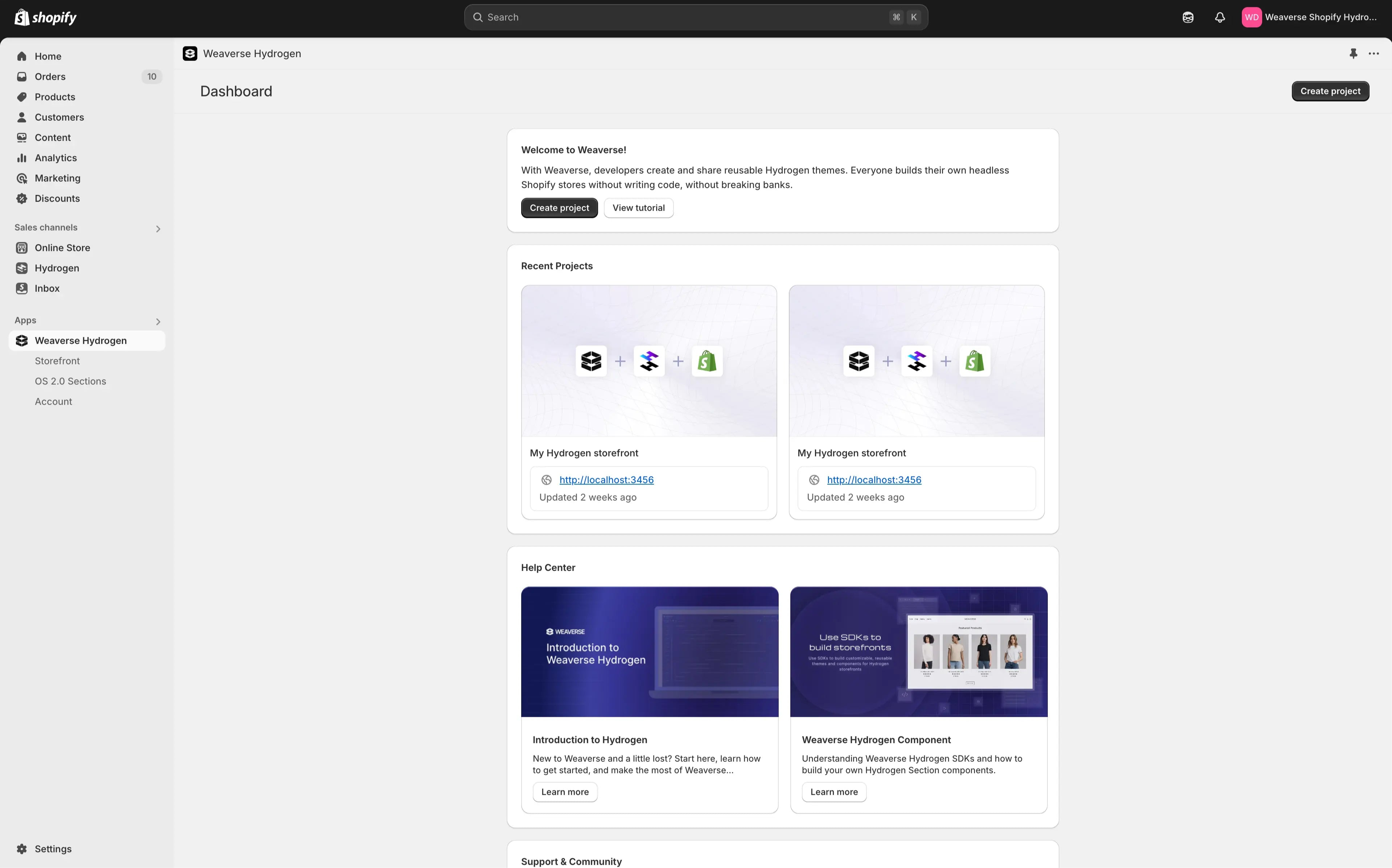Open Analytics menu item
This screenshot has height=868, width=1392.
[87, 158]
